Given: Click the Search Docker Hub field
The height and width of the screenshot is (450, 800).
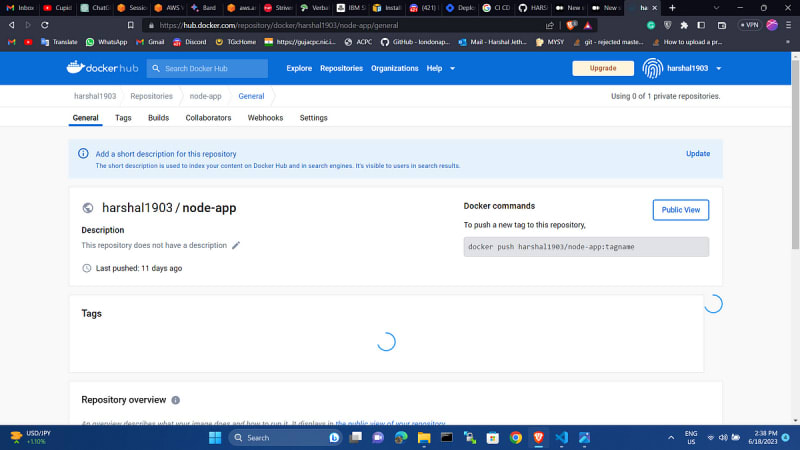Looking at the screenshot, I should [x=207, y=68].
